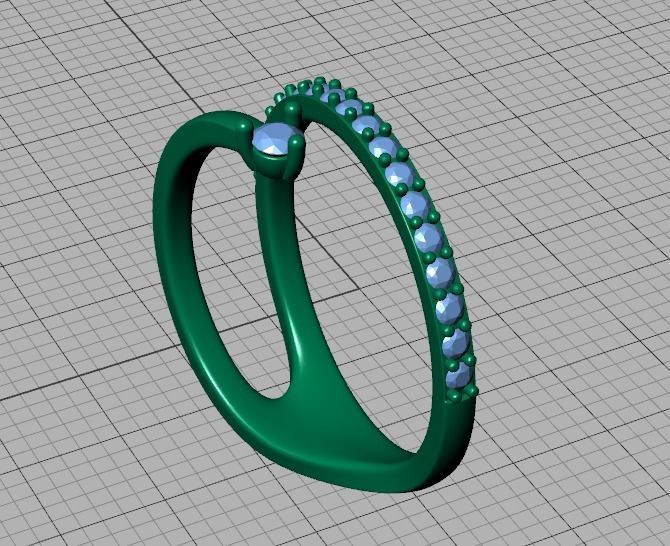Select the large solitaire gemstone in prongs
670x546 pixels.
click(276, 138)
